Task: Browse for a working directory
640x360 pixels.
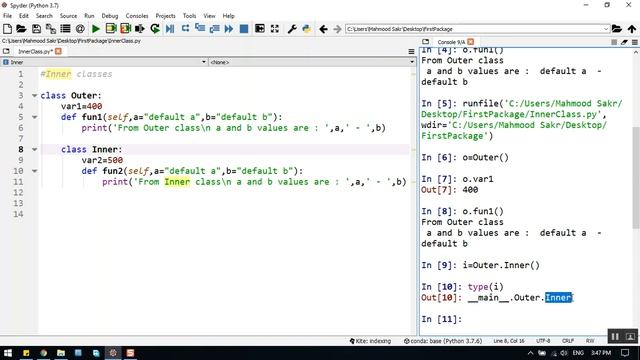Action: 617,29
